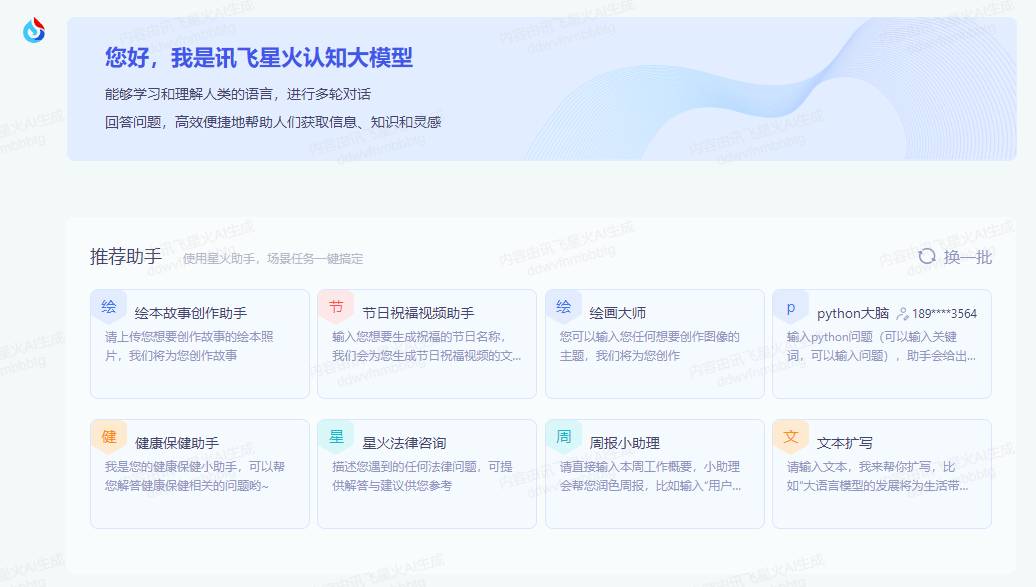Click the 节日祝福视频助手 red badge icon
The image size is (1036, 587).
point(335,307)
